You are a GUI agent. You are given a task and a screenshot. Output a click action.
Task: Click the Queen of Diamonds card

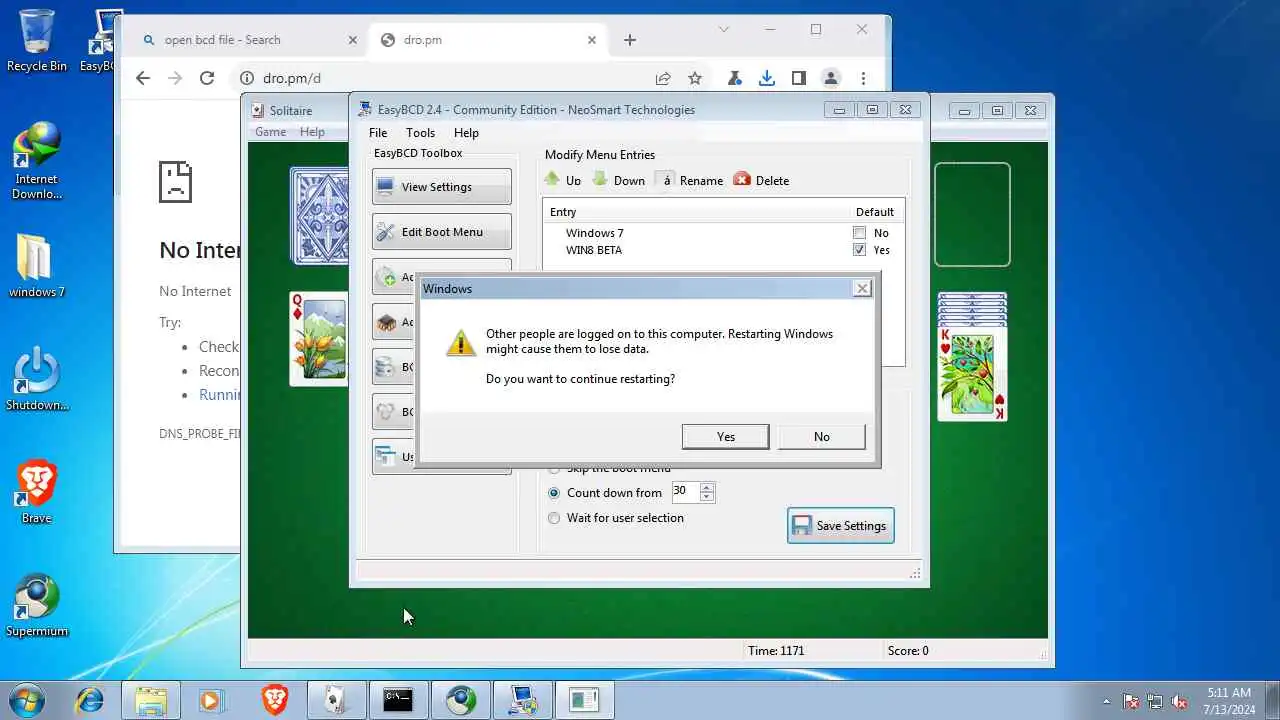(318, 339)
